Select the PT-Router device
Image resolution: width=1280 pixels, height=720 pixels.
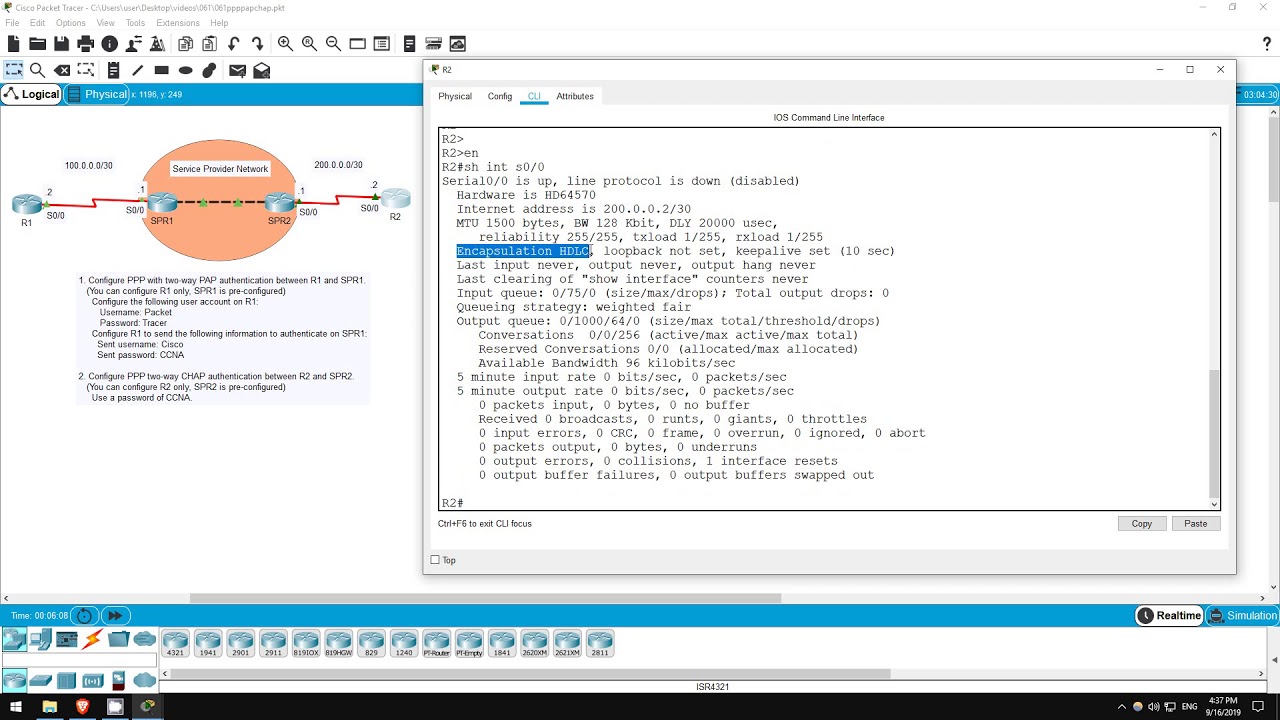coord(436,644)
